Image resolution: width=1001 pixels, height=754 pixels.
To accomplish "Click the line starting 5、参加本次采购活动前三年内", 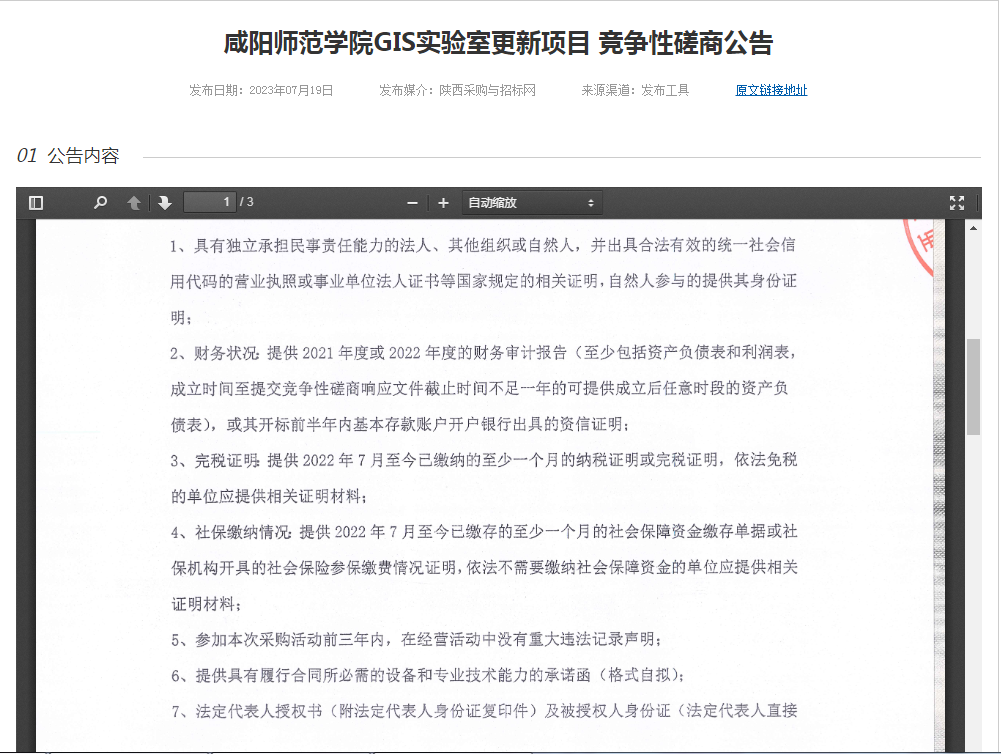I will tap(416, 639).
